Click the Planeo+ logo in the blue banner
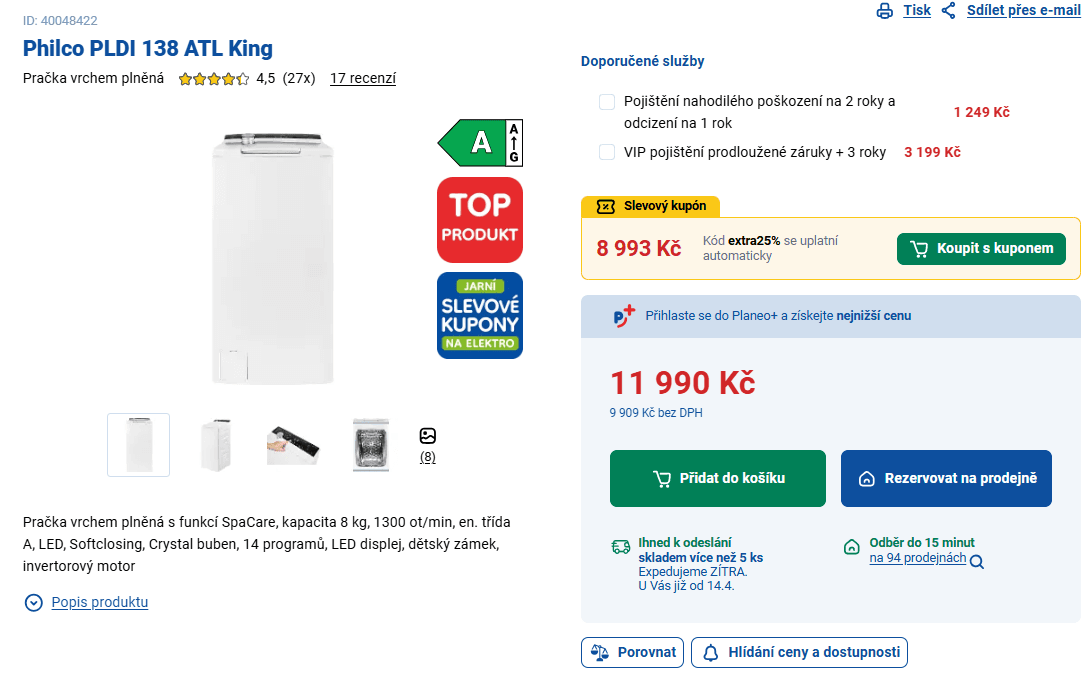The height and width of the screenshot is (675, 1085). click(623, 315)
